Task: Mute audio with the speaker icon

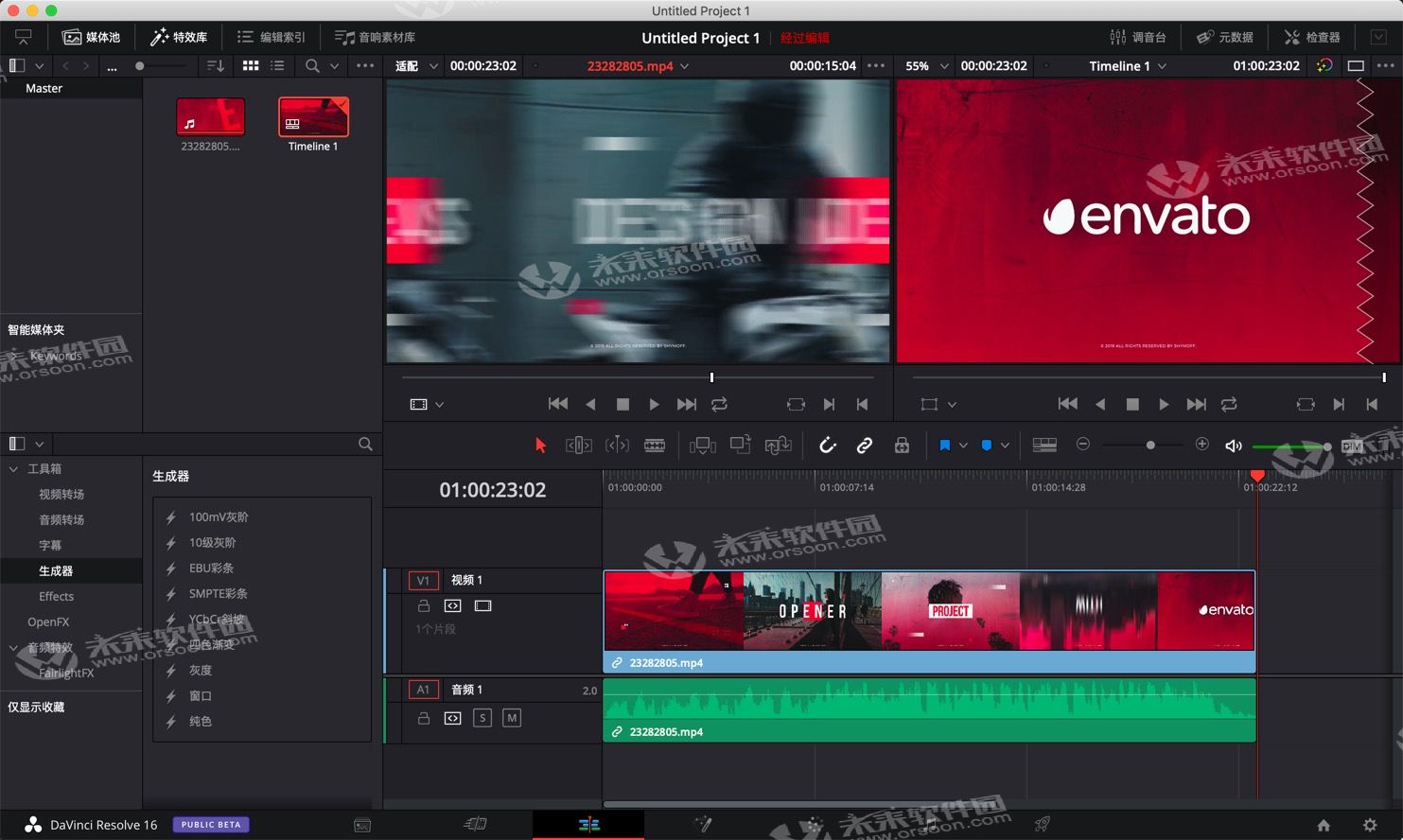Action: pos(1234,446)
